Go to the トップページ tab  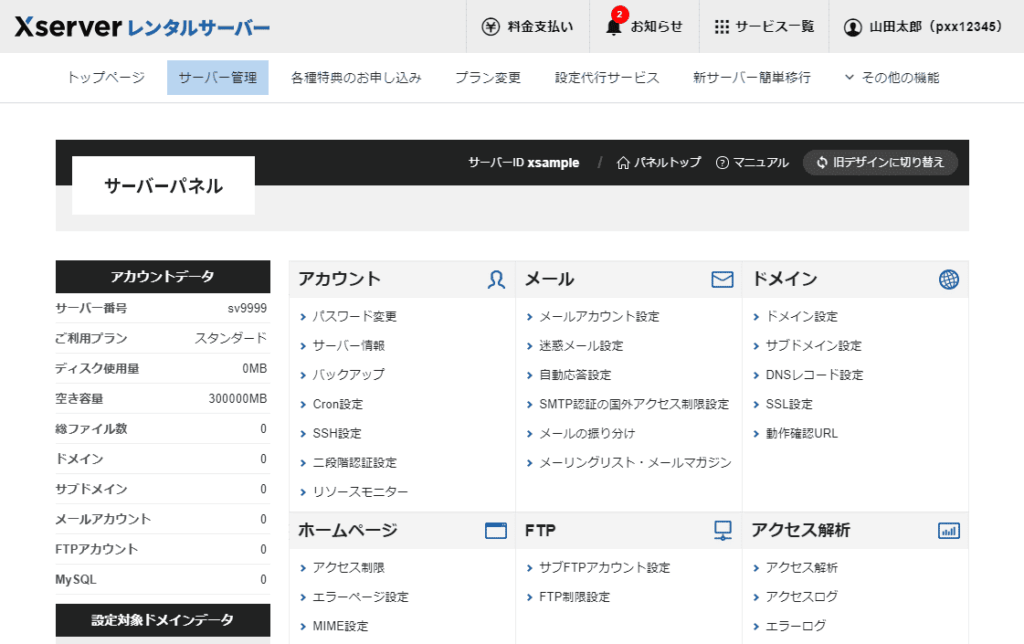[x=106, y=77]
